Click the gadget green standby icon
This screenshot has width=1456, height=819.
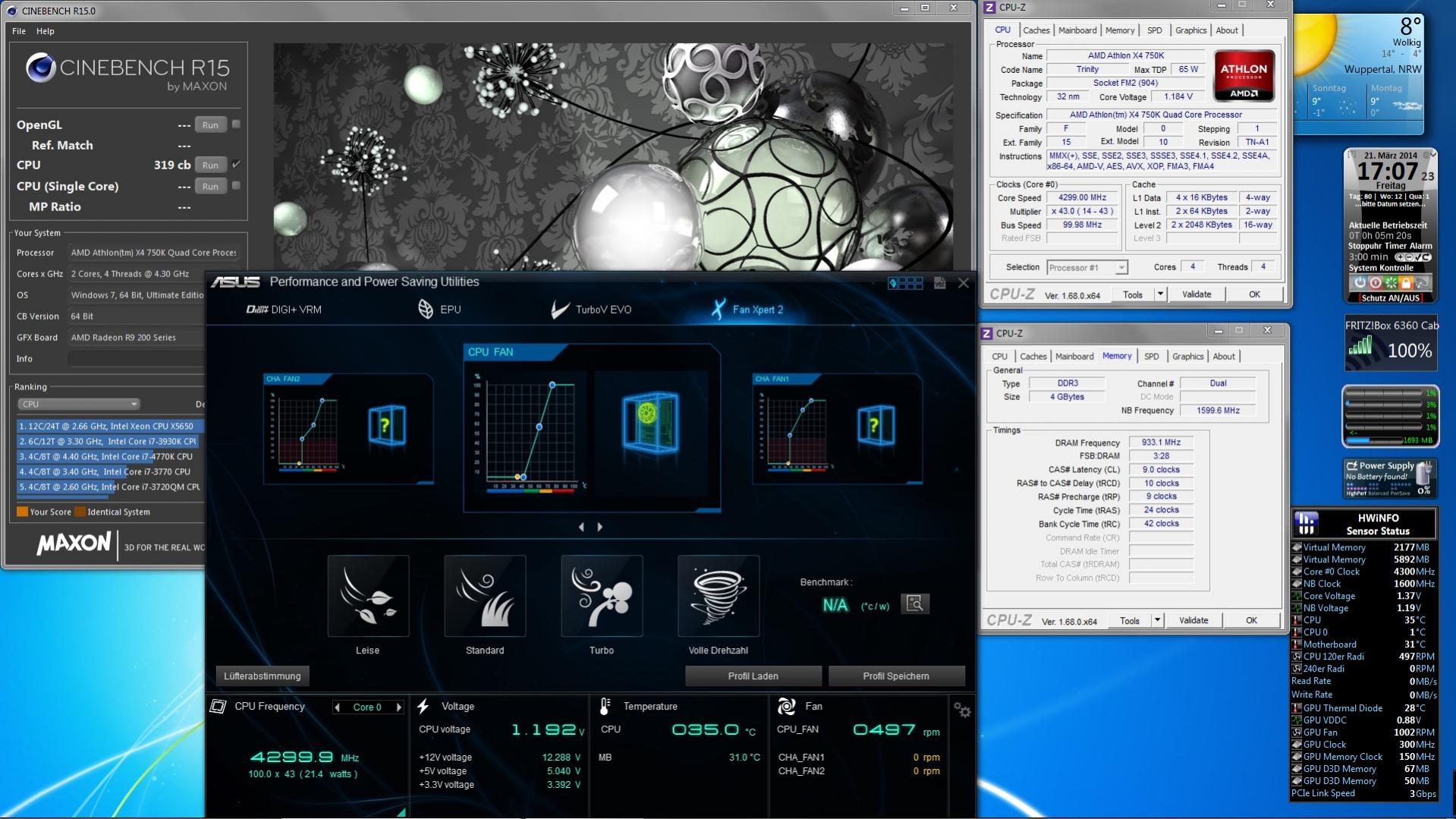pyautogui.click(x=1391, y=283)
